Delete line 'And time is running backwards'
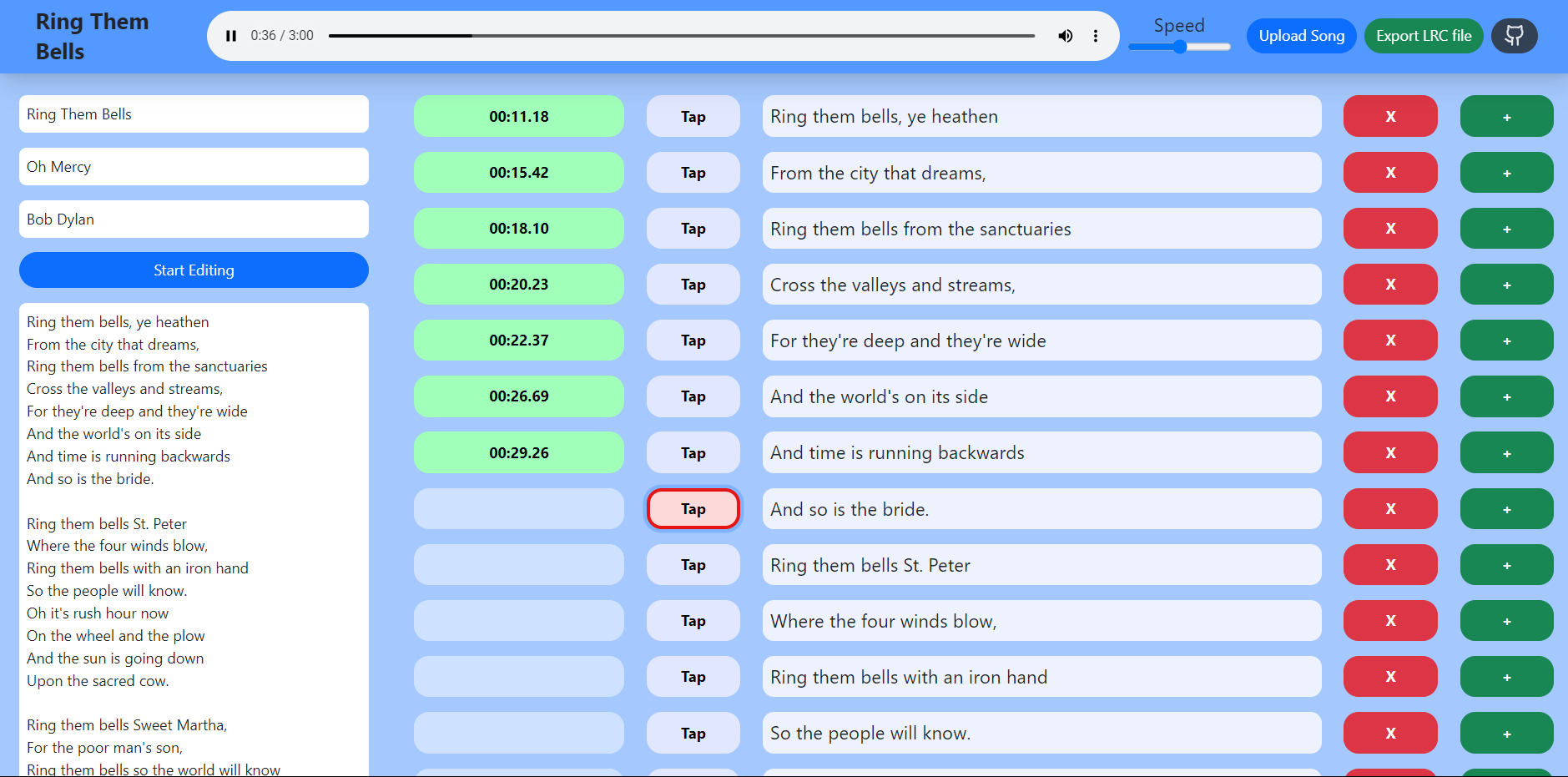 (1390, 452)
